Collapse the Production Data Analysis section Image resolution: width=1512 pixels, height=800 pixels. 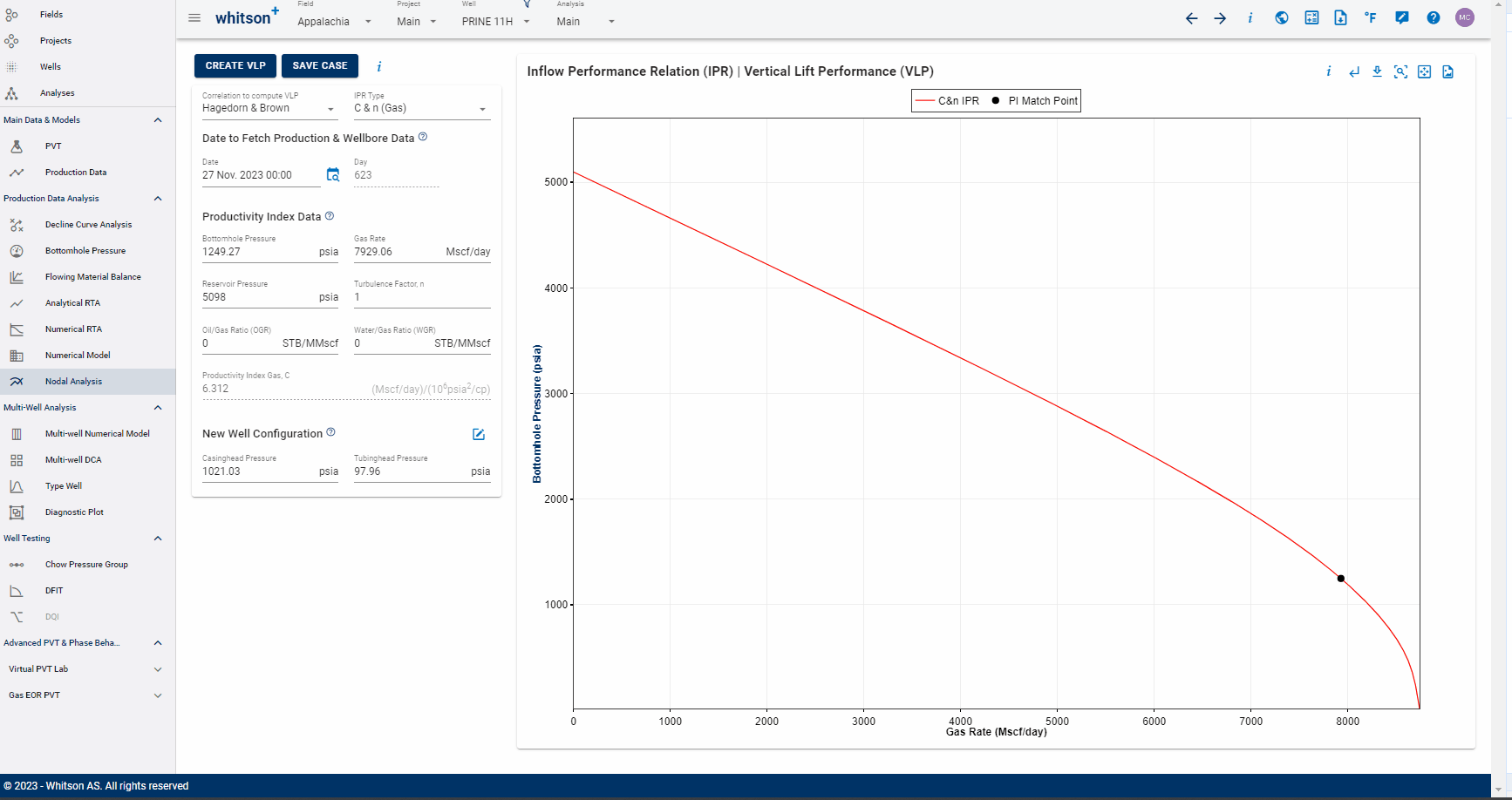158,199
